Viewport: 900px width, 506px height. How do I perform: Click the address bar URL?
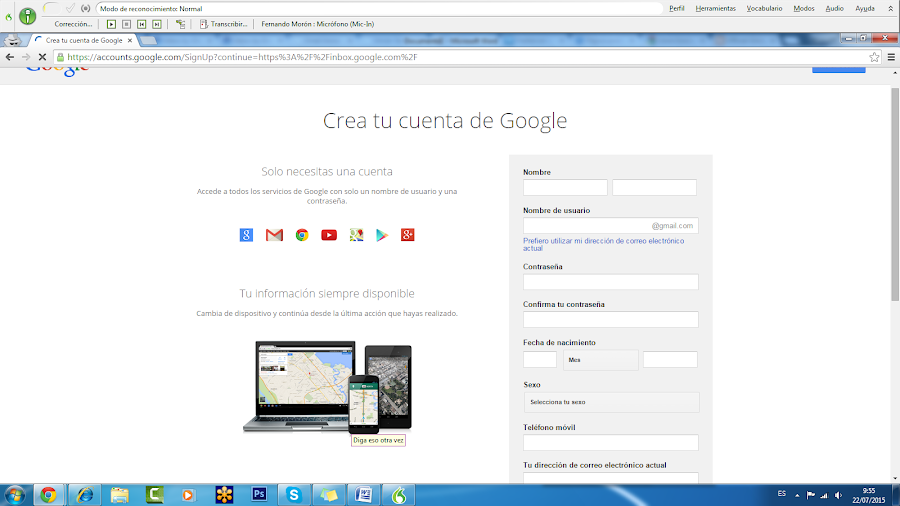pyautogui.click(x=242, y=57)
